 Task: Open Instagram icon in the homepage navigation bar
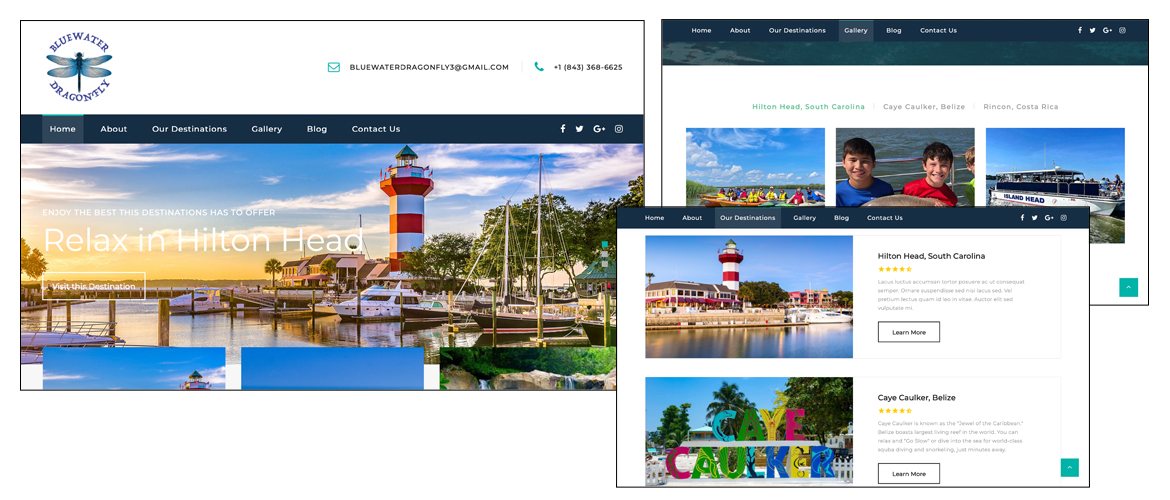pyautogui.click(x=619, y=129)
